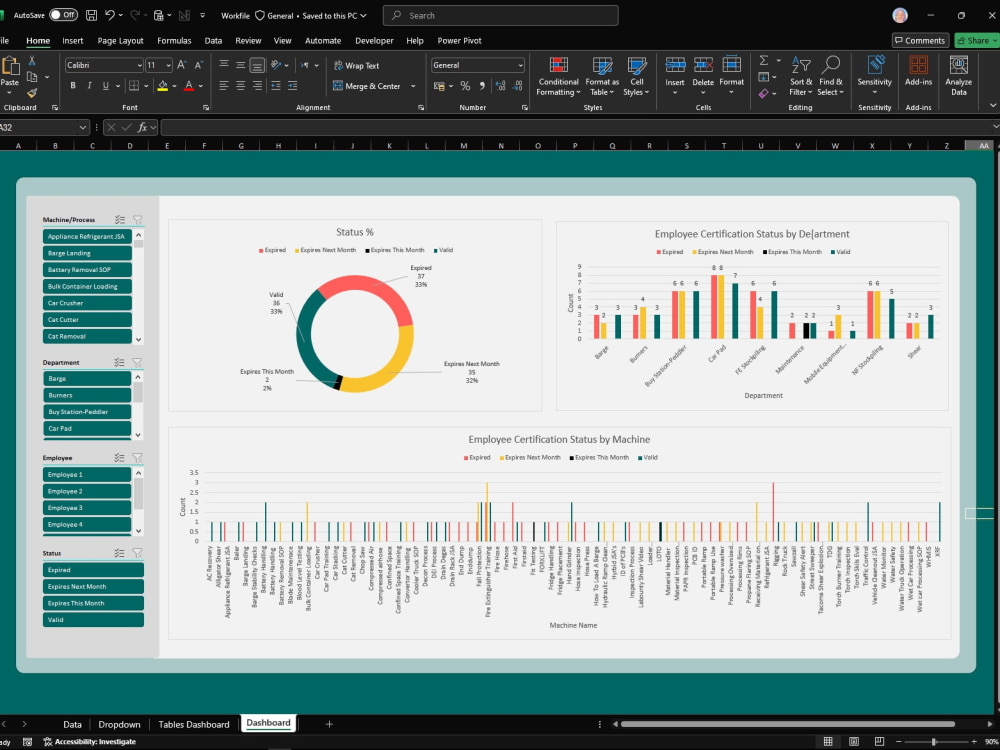The height and width of the screenshot is (750, 1000).
Task: Click the Cut scissors icon
Action: 32,61
